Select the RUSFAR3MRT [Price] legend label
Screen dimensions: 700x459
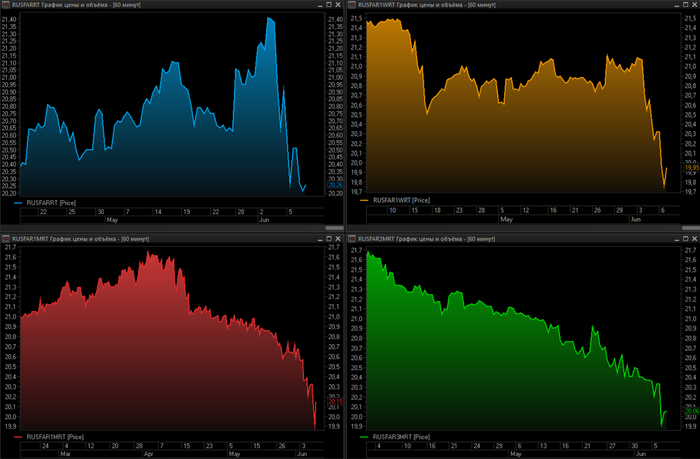click(x=404, y=437)
